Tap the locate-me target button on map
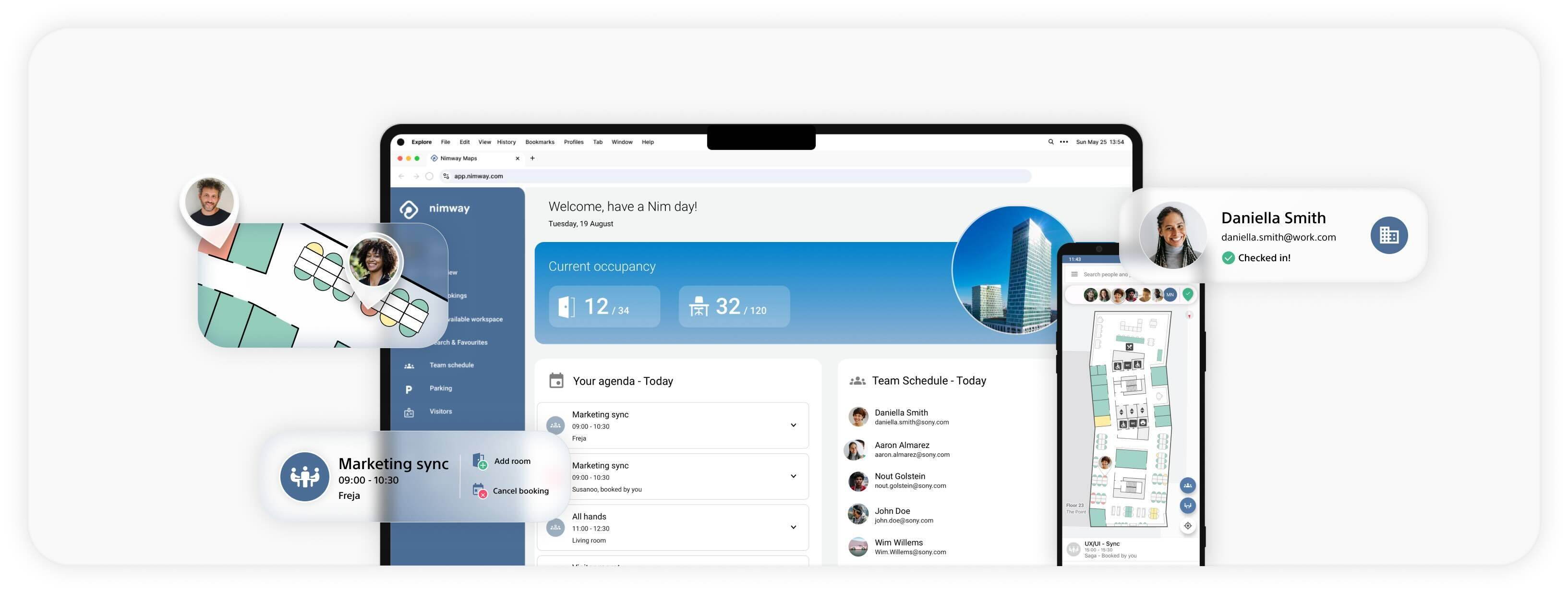1568x593 pixels. tap(1188, 526)
